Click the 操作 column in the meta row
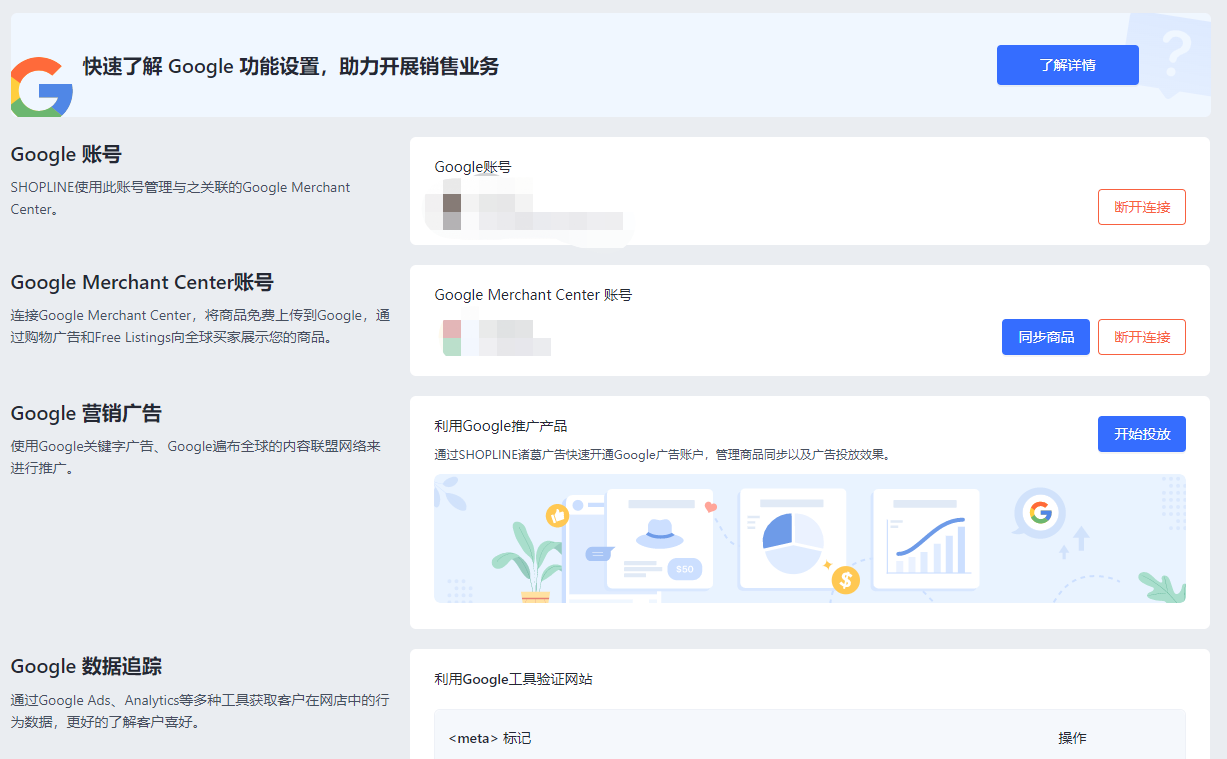 [x=1072, y=738]
